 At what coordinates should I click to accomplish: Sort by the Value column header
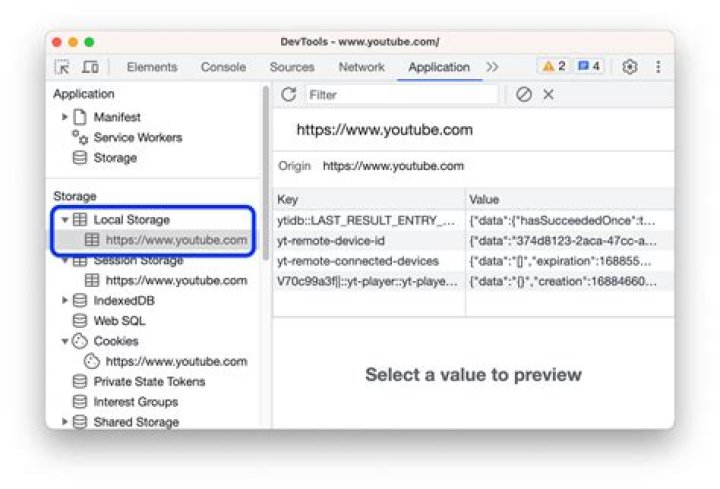click(570, 199)
